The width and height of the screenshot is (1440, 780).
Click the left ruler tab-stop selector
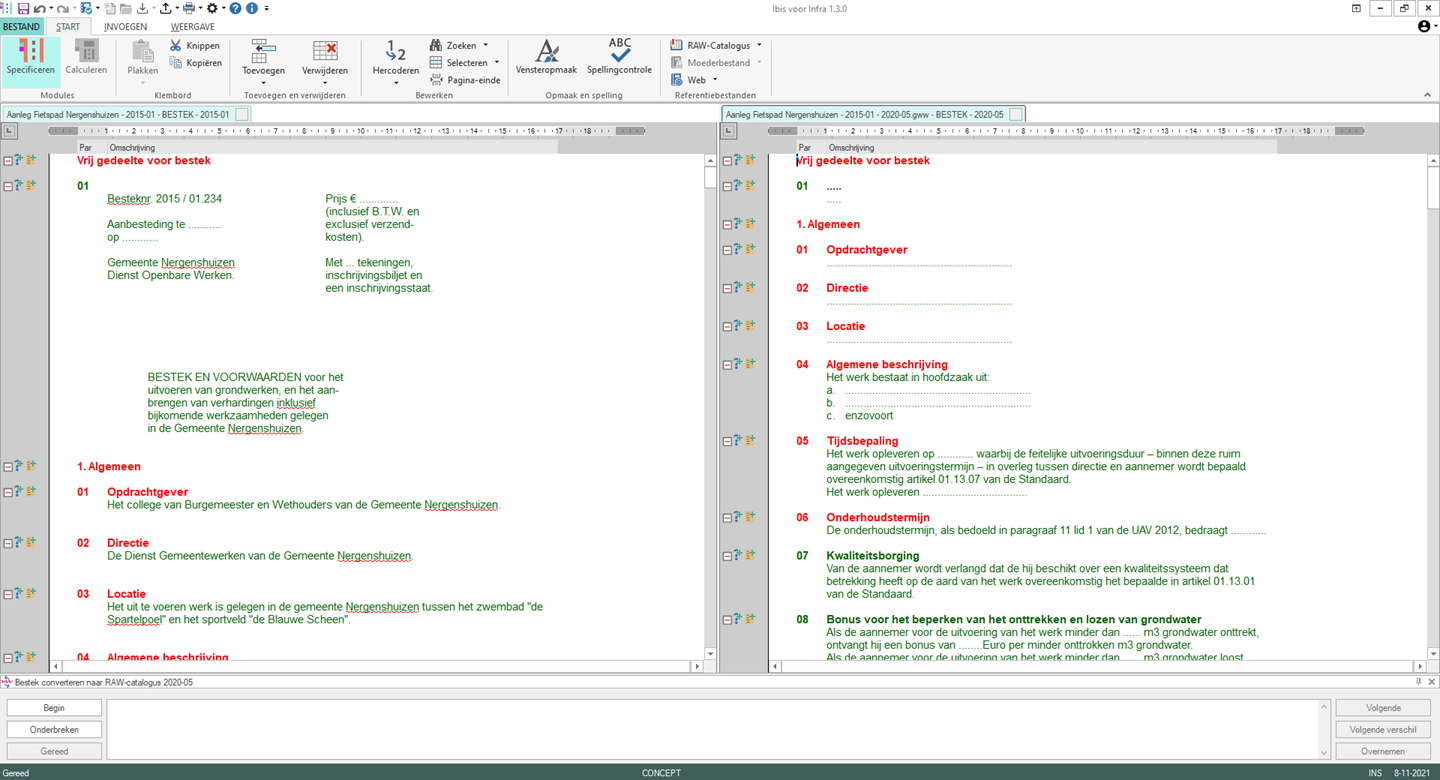pos(9,131)
